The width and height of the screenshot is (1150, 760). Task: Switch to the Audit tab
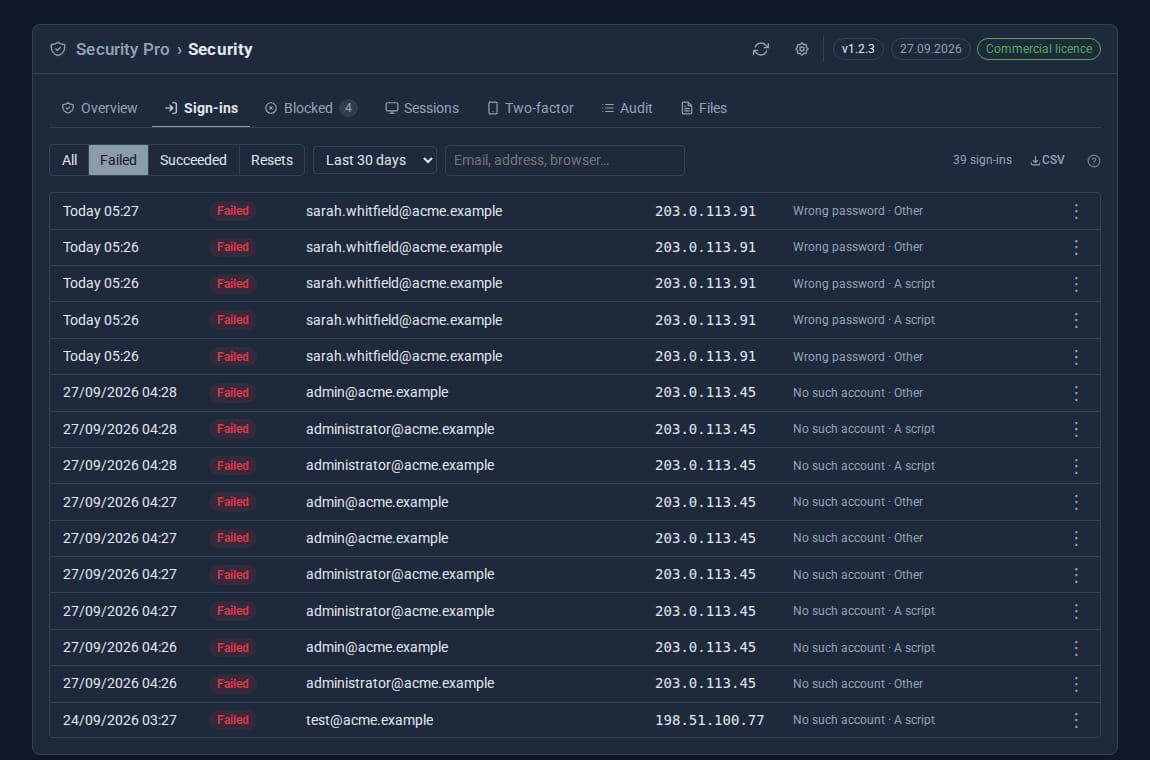click(x=627, y=108)
